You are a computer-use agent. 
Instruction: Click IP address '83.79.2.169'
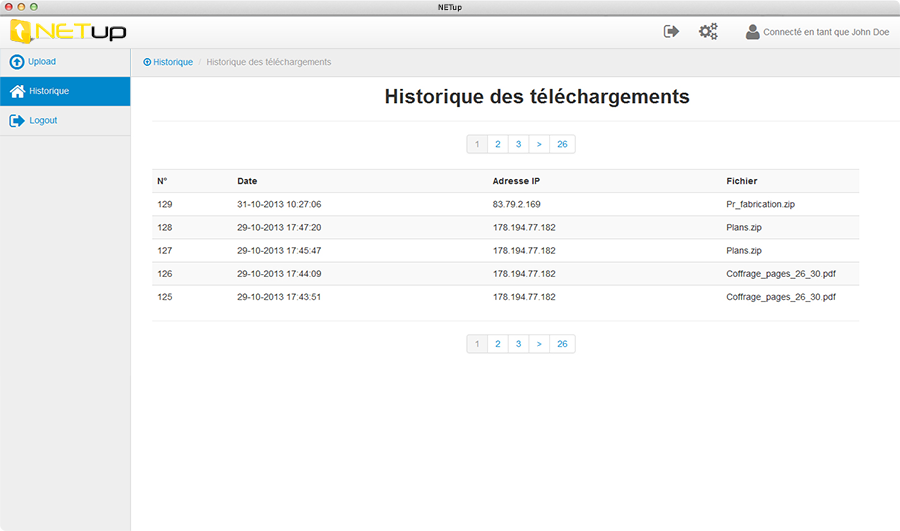pyautogui.click(x=517, y=204)
